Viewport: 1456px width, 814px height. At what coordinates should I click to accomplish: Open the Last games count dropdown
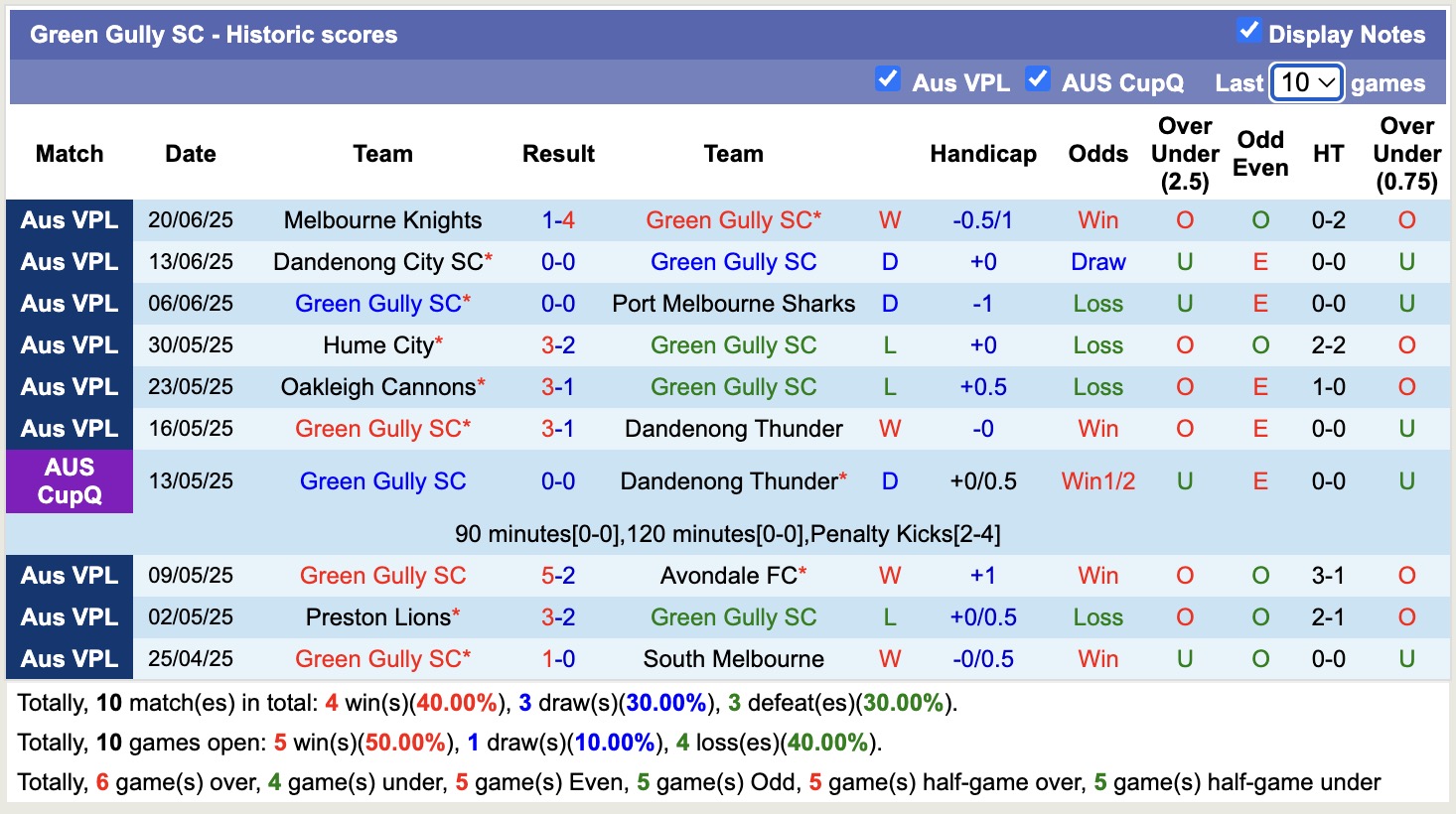point(1307,82)
